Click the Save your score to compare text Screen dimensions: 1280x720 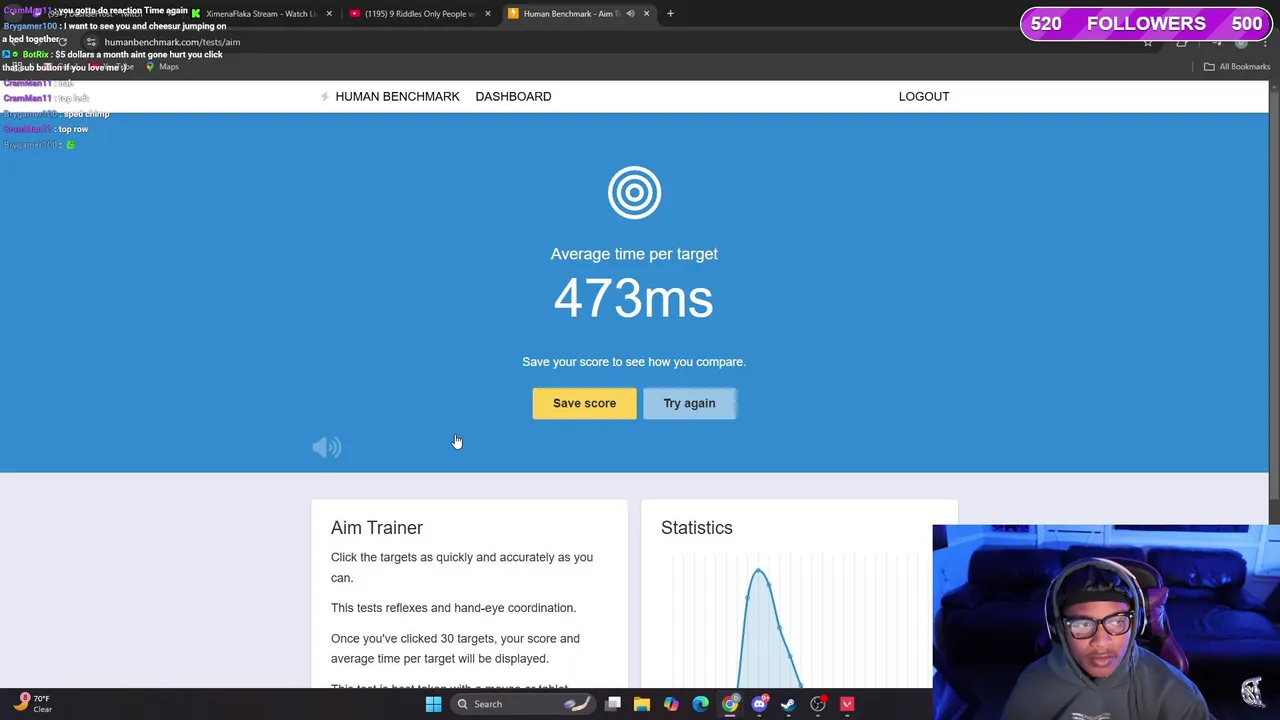634,362
